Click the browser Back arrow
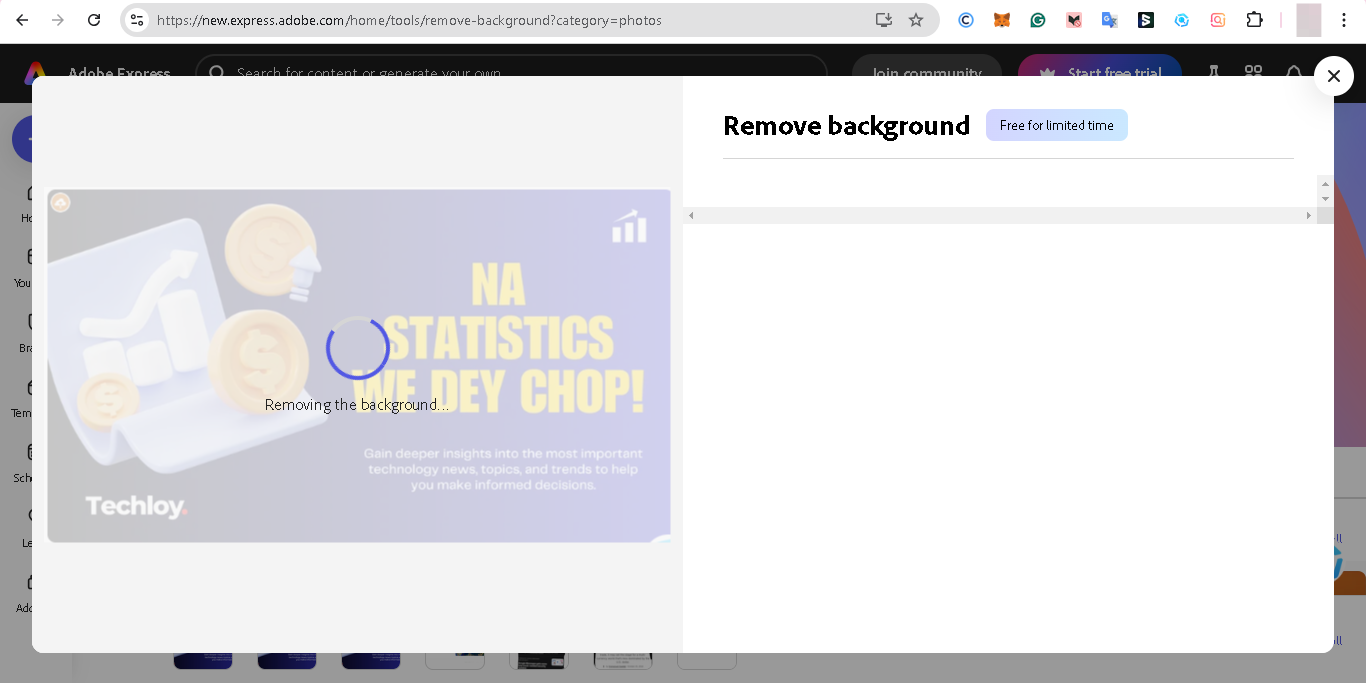Screen dimensions: 1366x683 22,20
